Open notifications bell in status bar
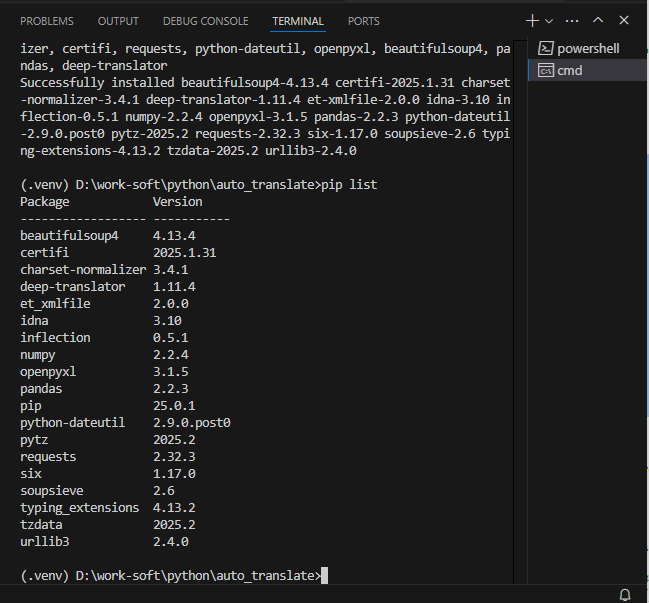The image size is (649, 603). point(625,595)
